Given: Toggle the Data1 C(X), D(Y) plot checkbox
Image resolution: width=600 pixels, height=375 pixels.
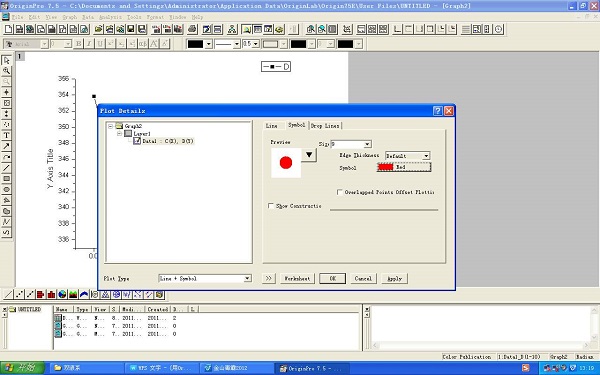Looking at the screenshot, I should click(137, 141).
